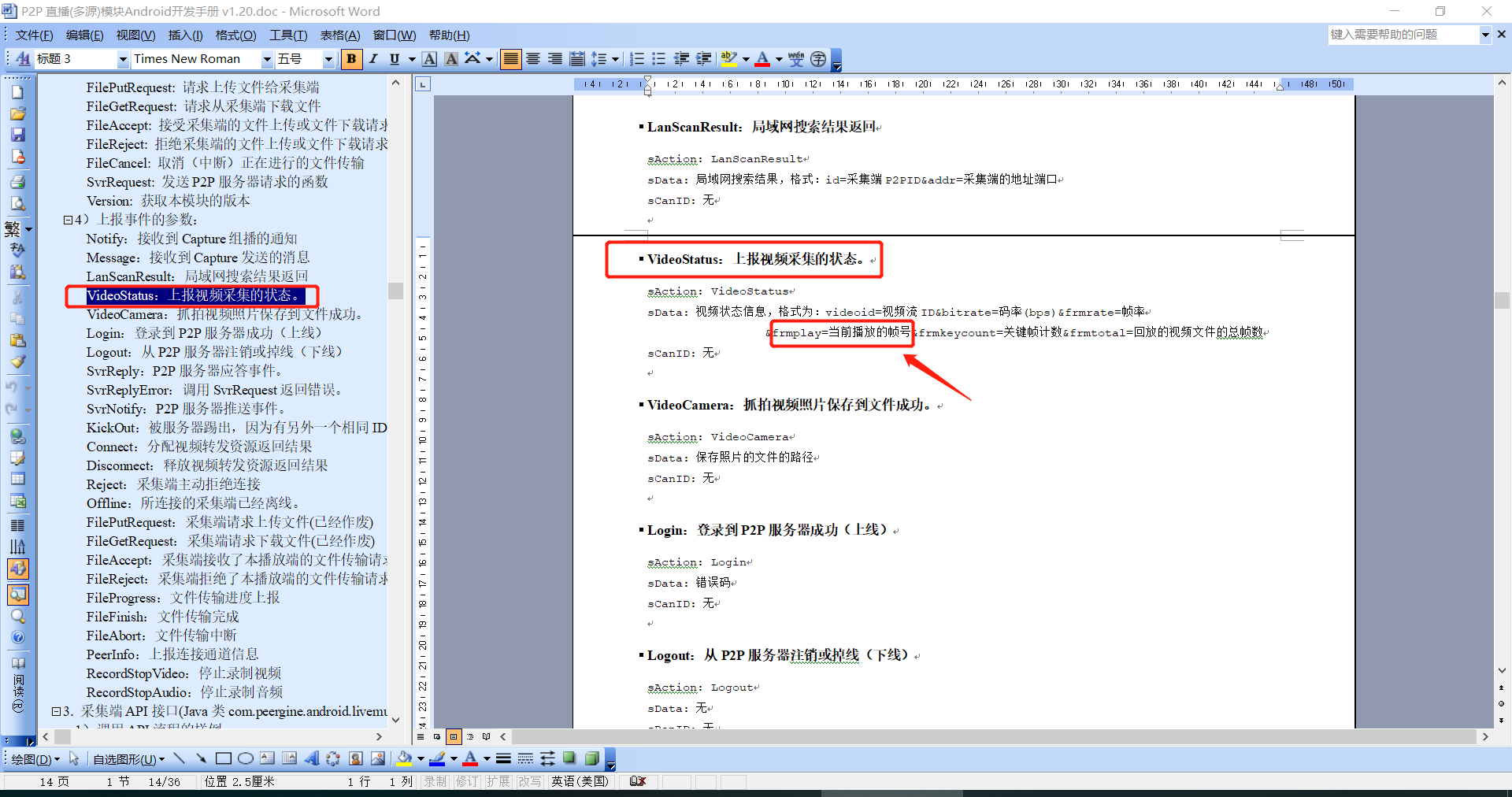Click the document map vertical scrollbar thumb
This screenshot has height=797, width=1512.
[396, 291]
